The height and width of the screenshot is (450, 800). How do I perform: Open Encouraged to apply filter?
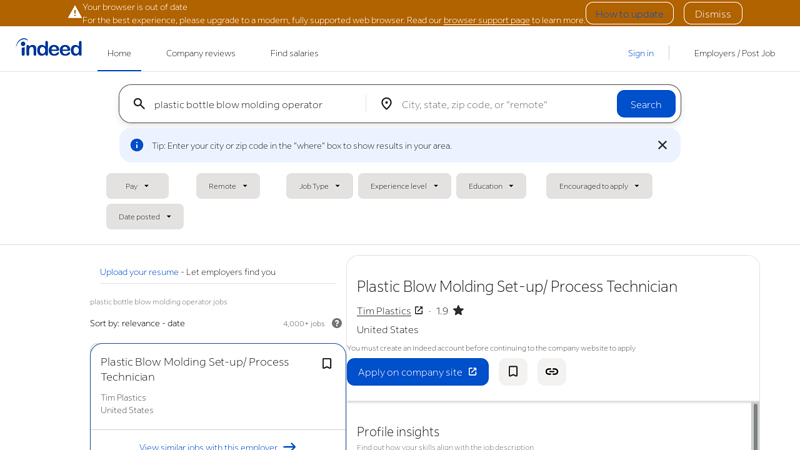pos(599,186)
